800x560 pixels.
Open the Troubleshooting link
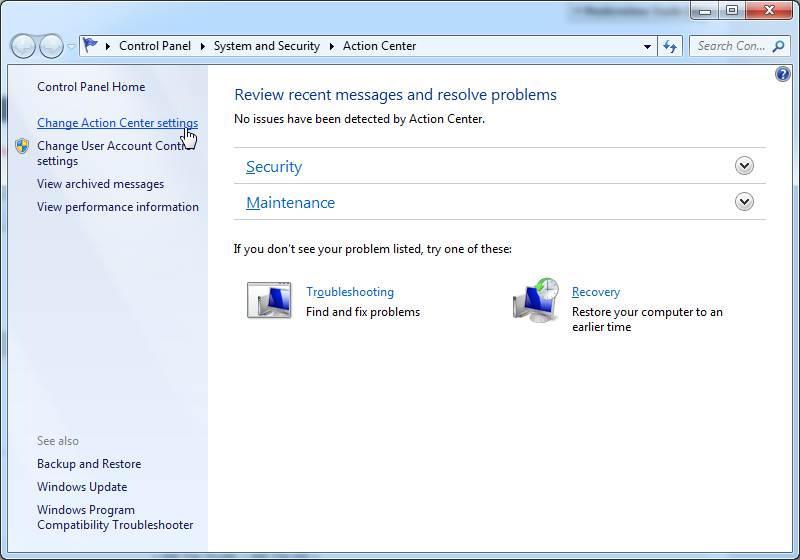350,292
